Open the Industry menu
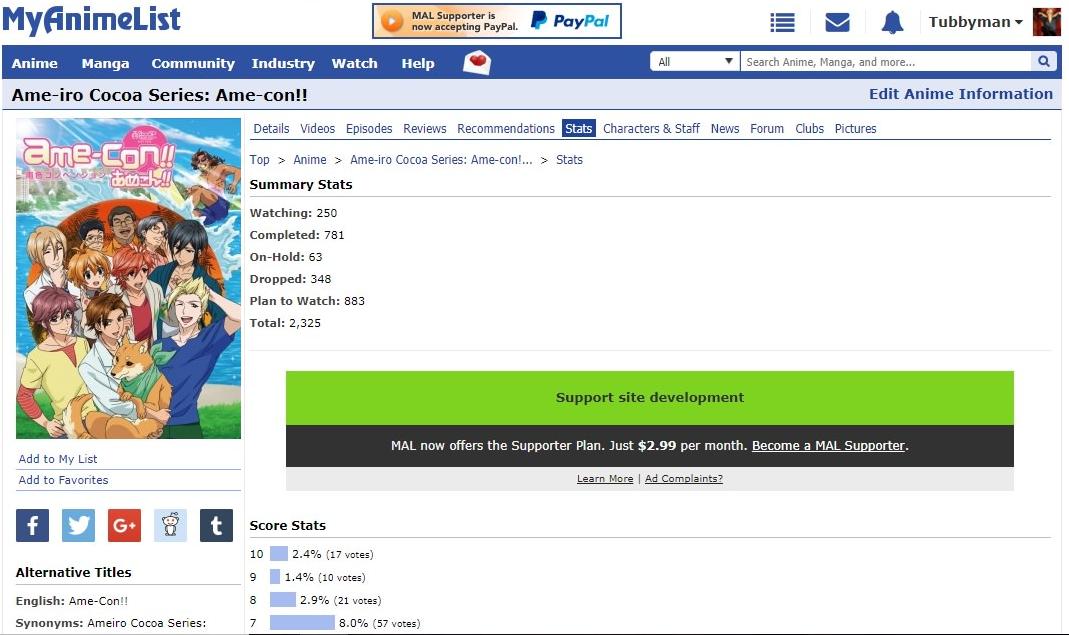 pyautogui.click(x=283, y=63)
